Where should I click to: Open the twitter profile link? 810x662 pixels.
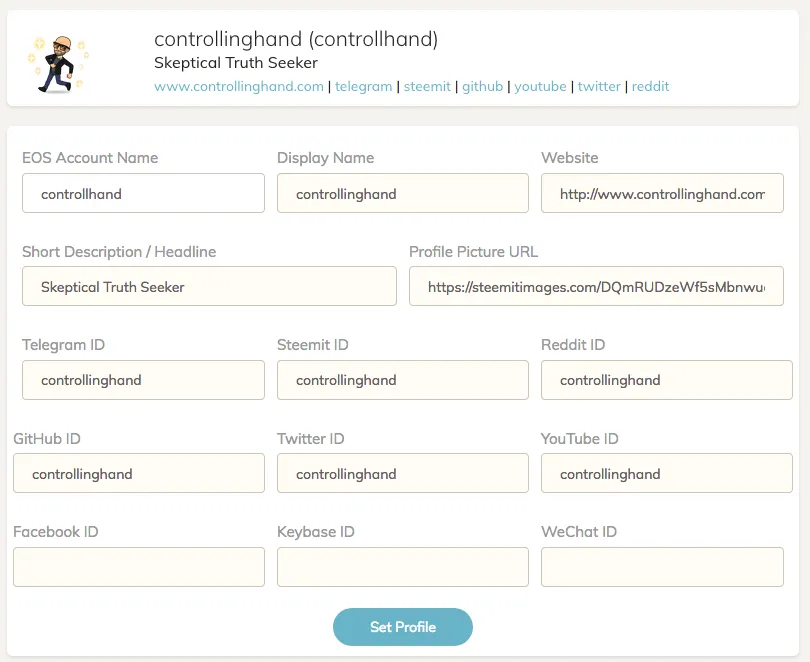pyautogui.click(x=599, y=86)
